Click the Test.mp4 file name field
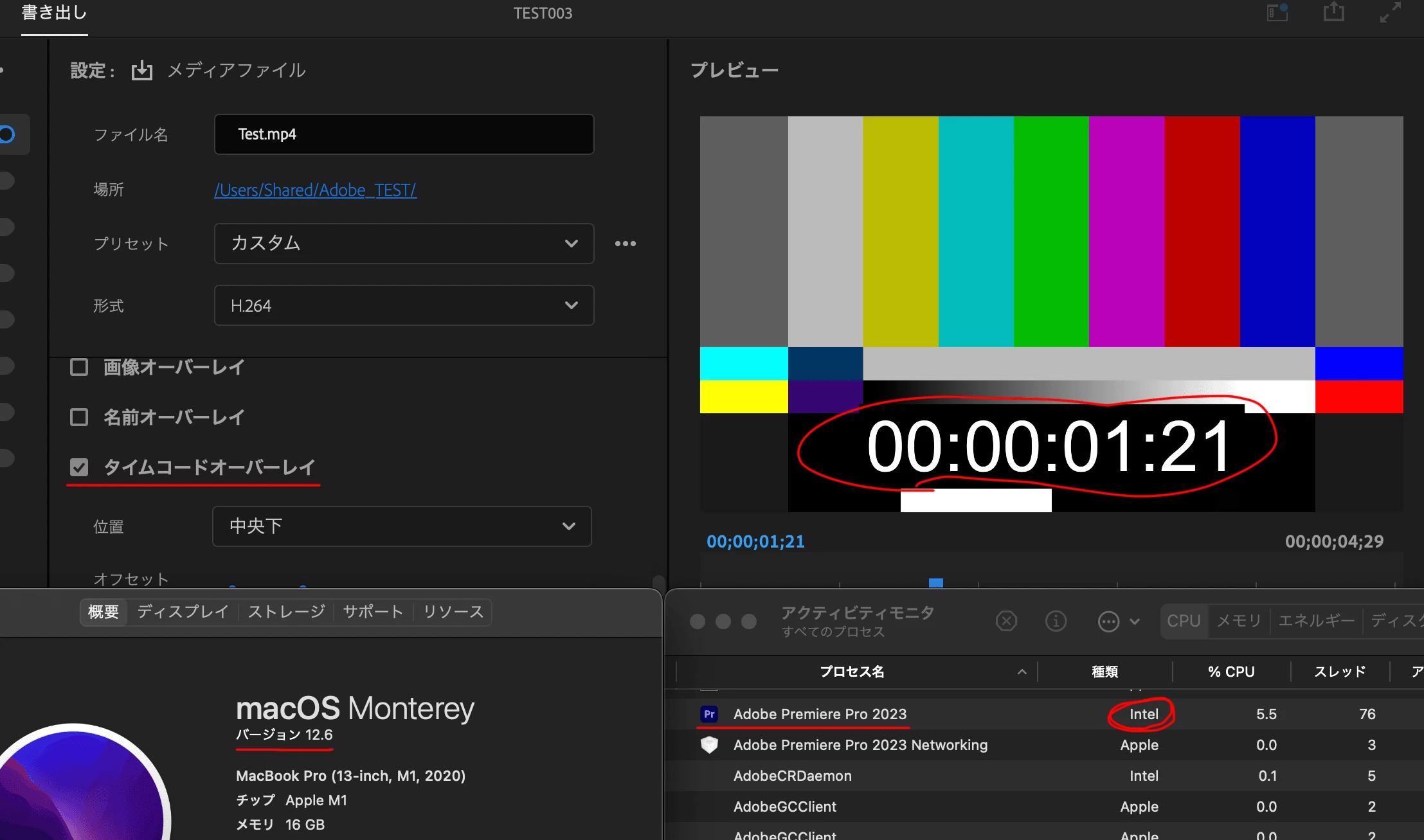This screenshot has width=1424, height=840. pos(404,134)
